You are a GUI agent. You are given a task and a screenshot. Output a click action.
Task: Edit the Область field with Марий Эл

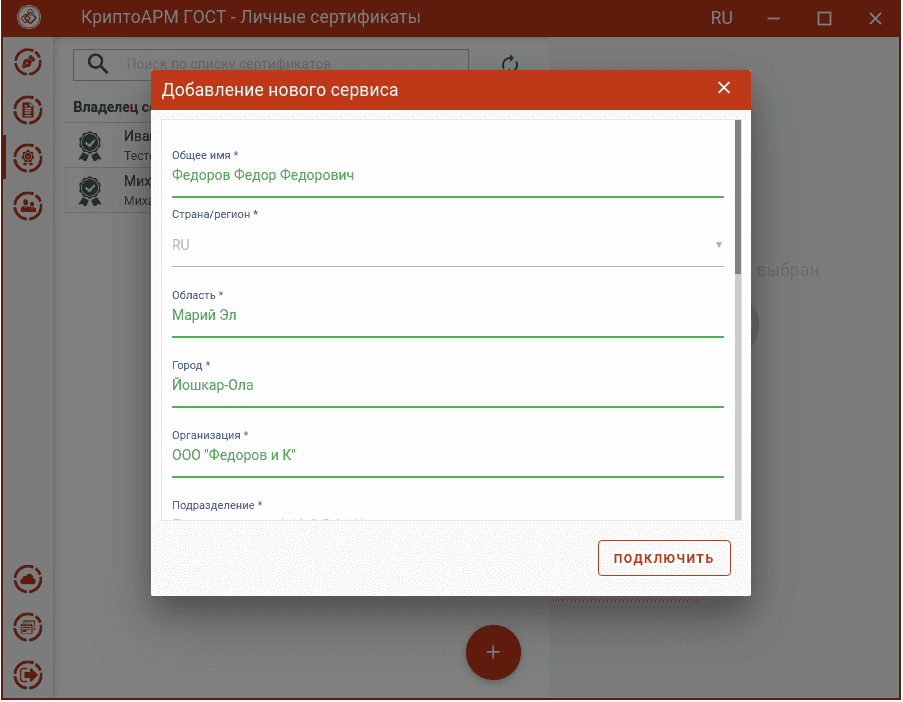447,315
